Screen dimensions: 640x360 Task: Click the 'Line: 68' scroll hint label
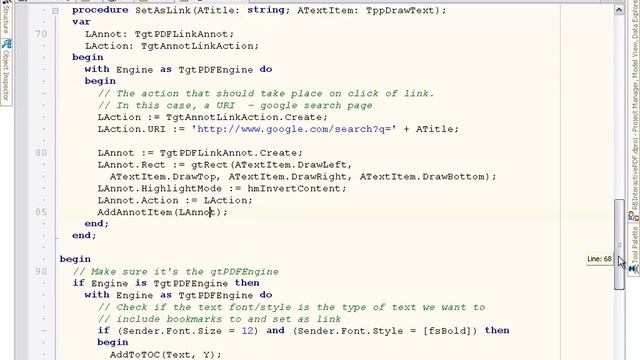coord(599,259)
